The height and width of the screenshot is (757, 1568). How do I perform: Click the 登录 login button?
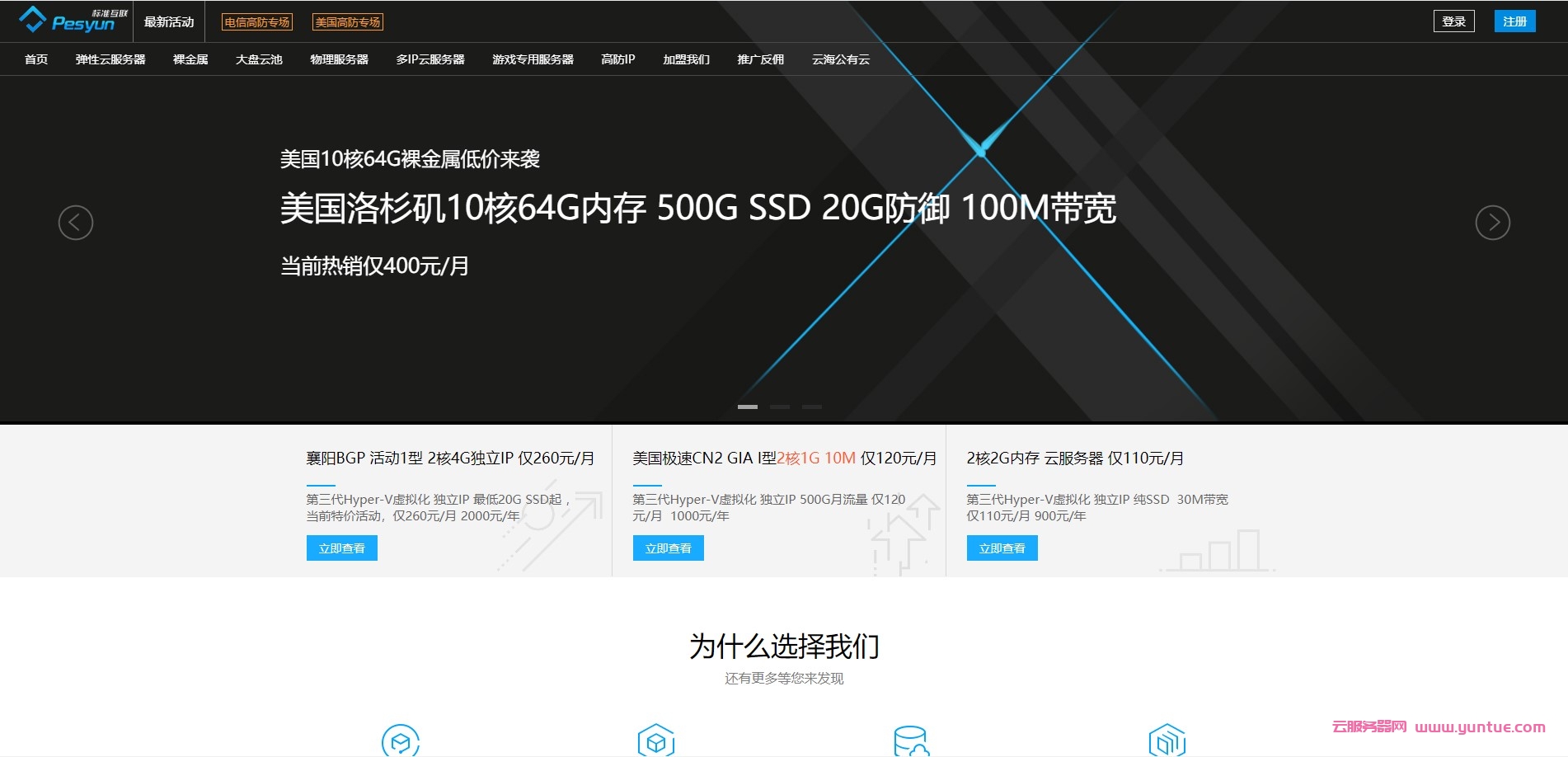pyautogui.click(x=1453, y=21)
